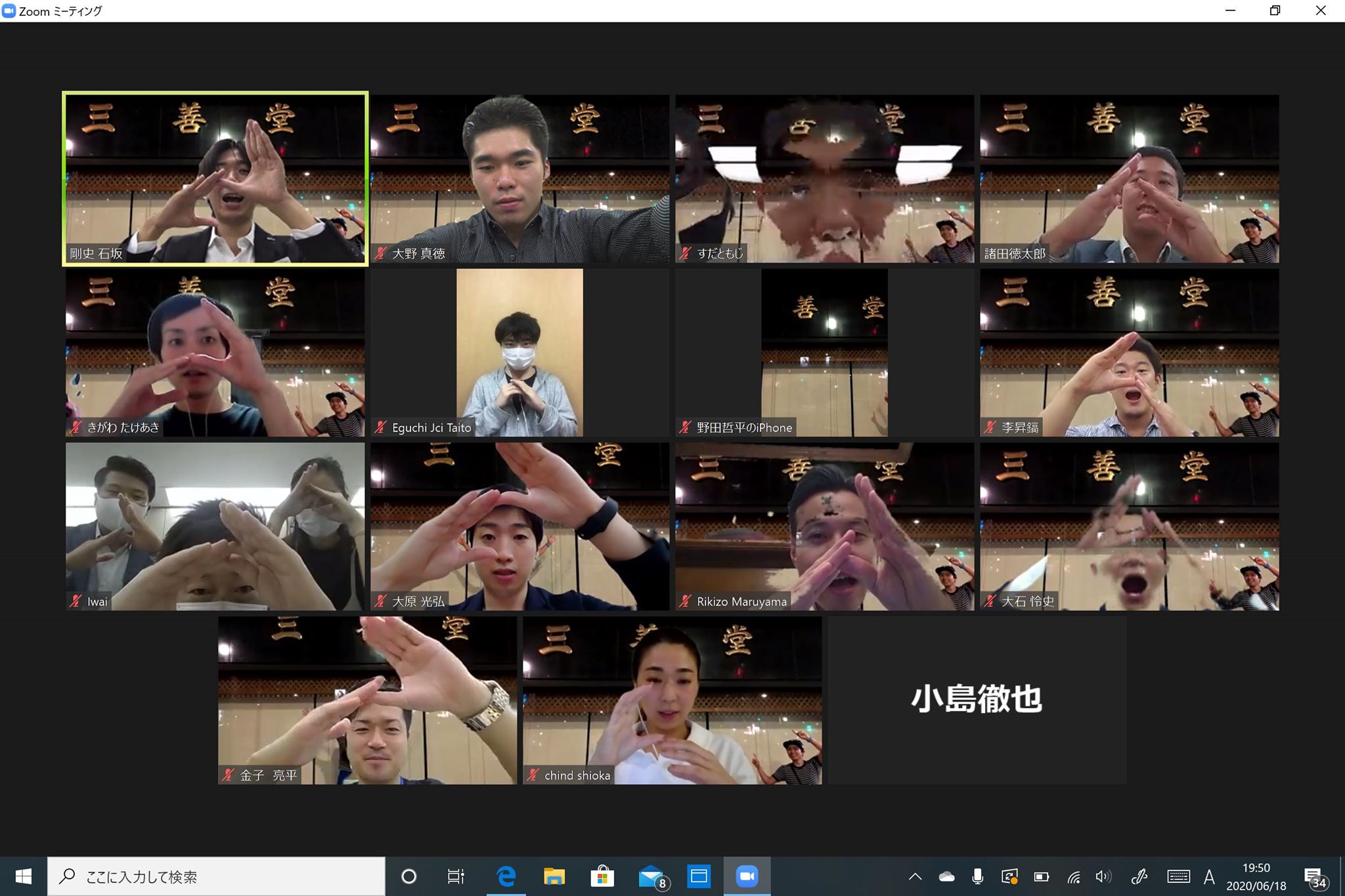Click the search box in taskbar

pos(217,876)
